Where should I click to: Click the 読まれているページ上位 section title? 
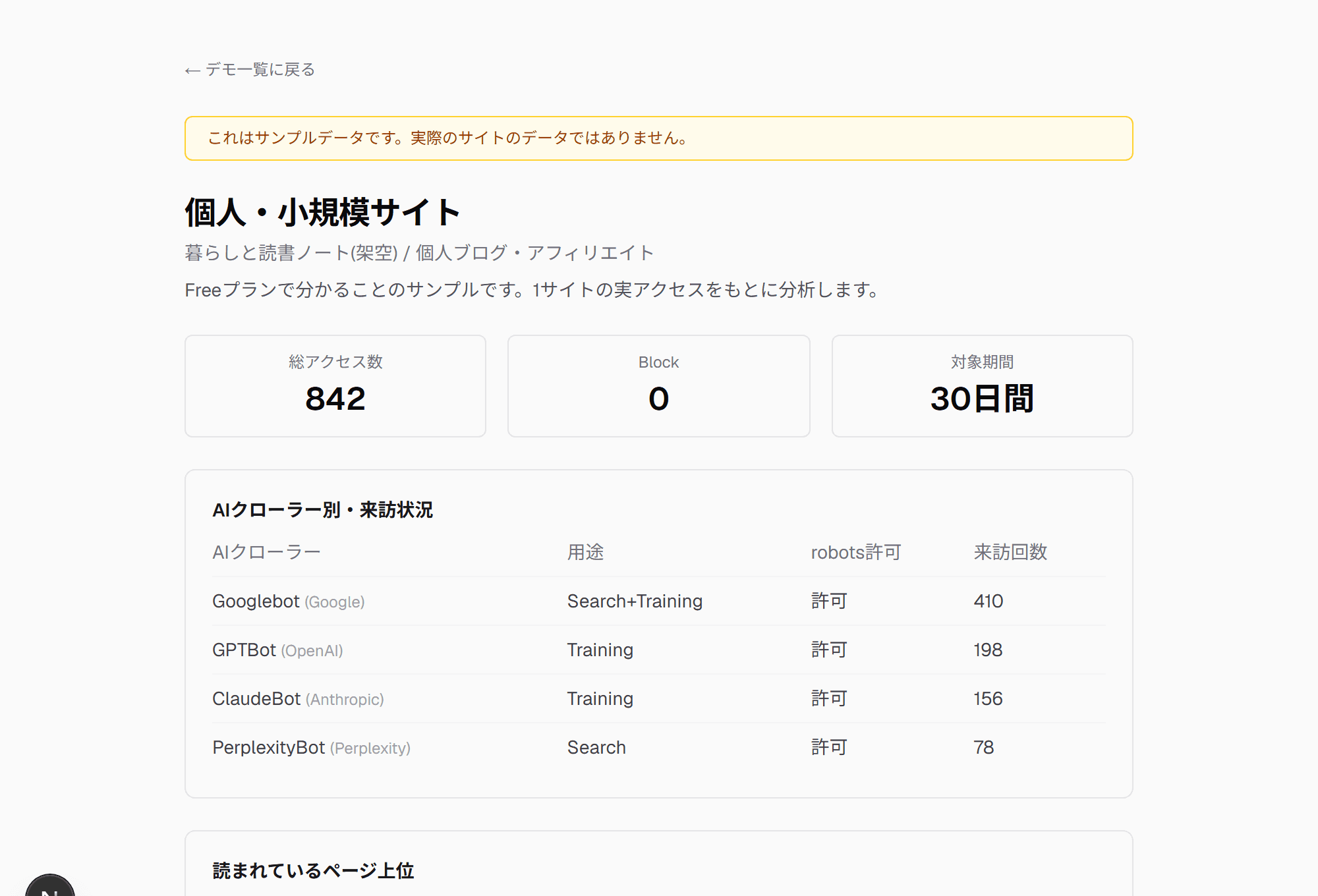pos(313,871)
